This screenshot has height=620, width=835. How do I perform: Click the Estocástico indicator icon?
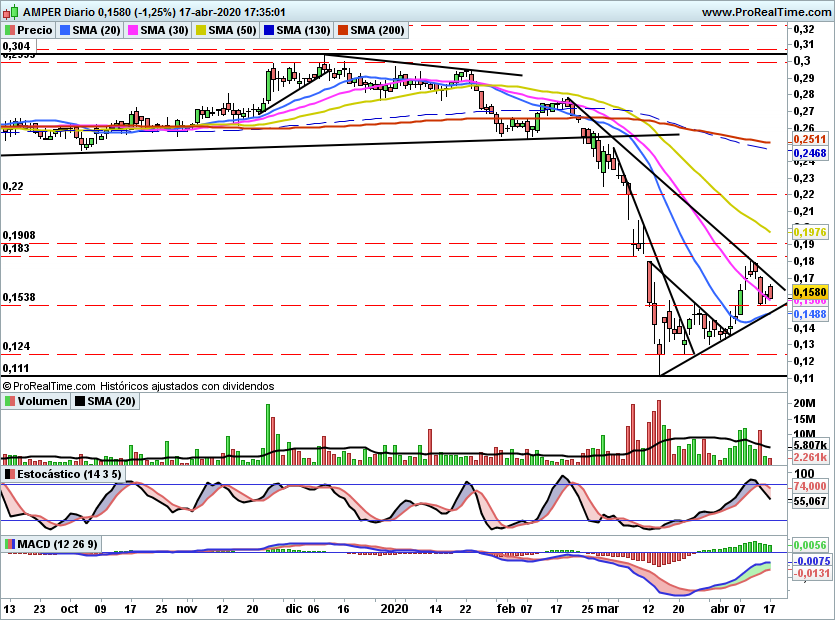pyautogui.click(x=10, y=474)
